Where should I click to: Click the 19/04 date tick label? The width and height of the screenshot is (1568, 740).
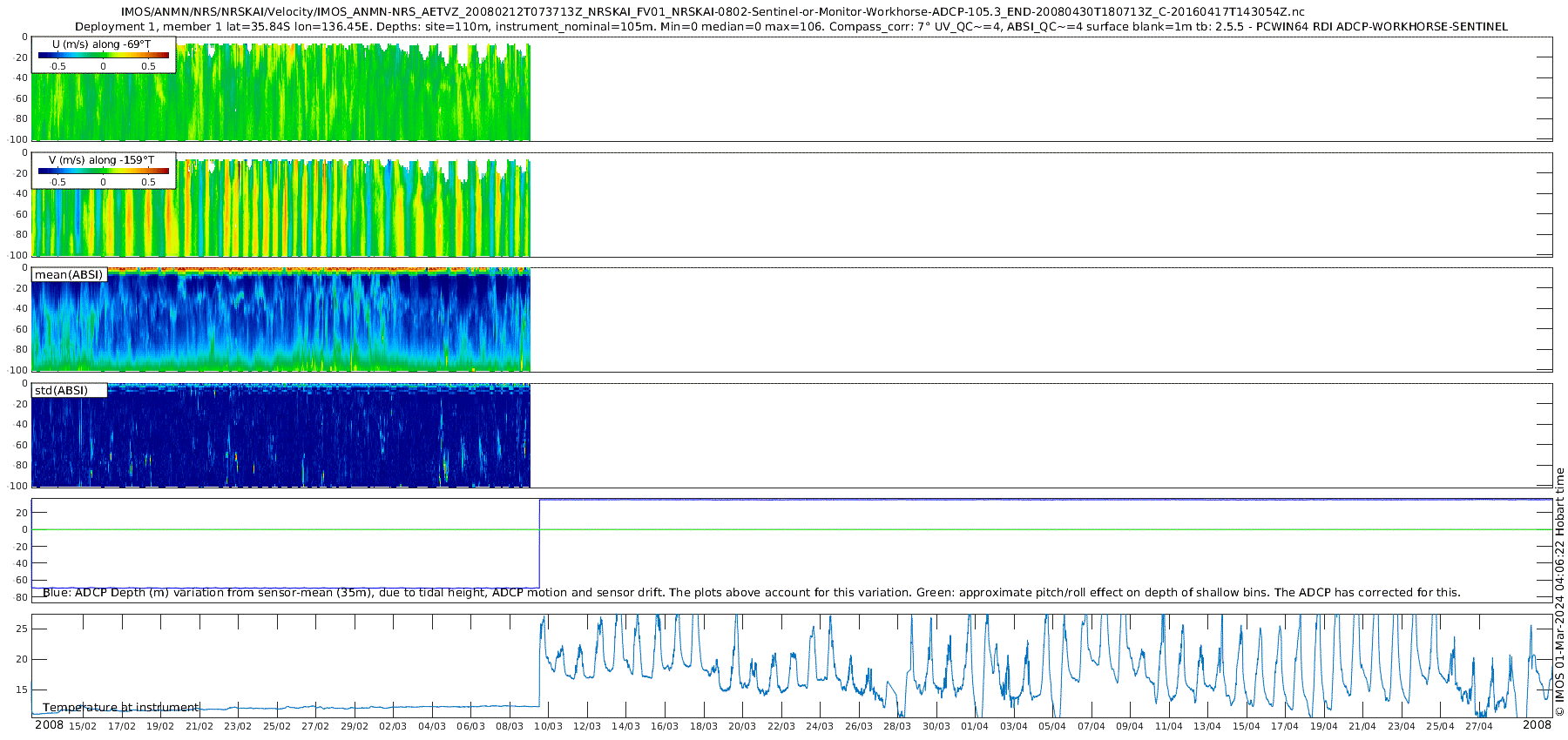[1324, 726]
